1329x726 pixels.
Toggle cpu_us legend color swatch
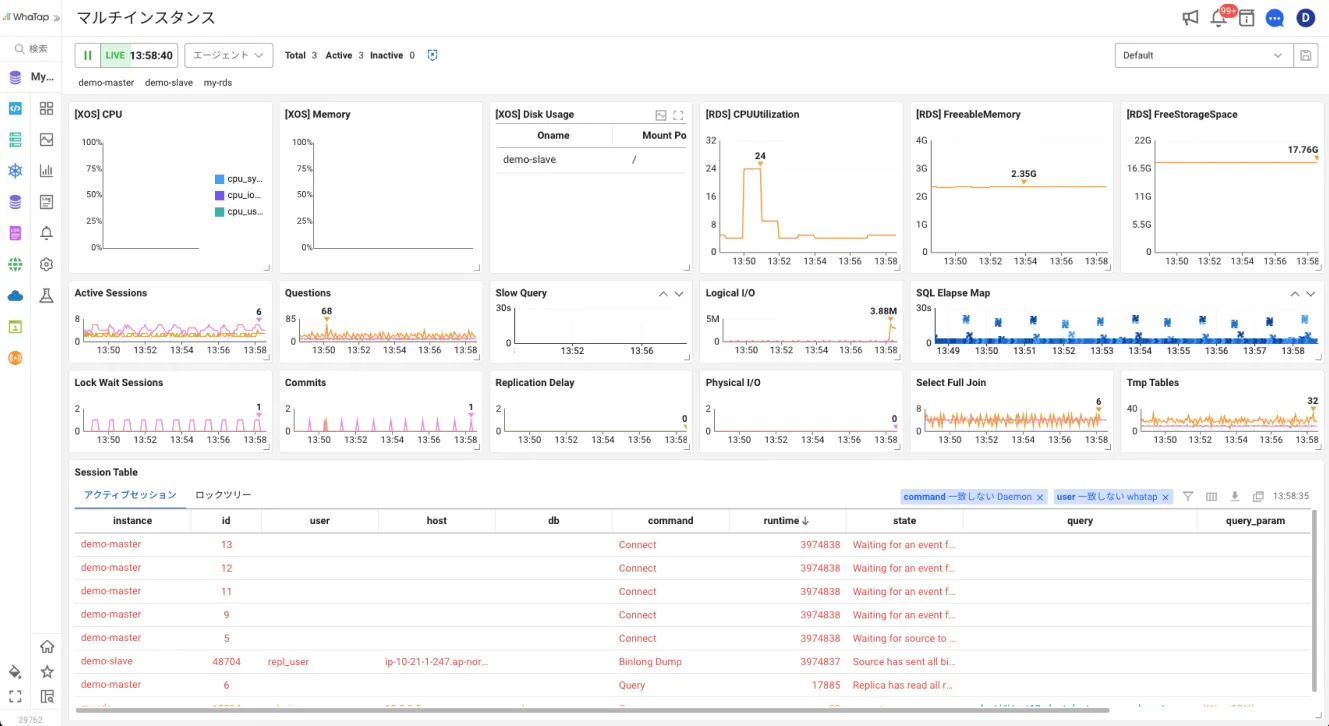(220, 212)
